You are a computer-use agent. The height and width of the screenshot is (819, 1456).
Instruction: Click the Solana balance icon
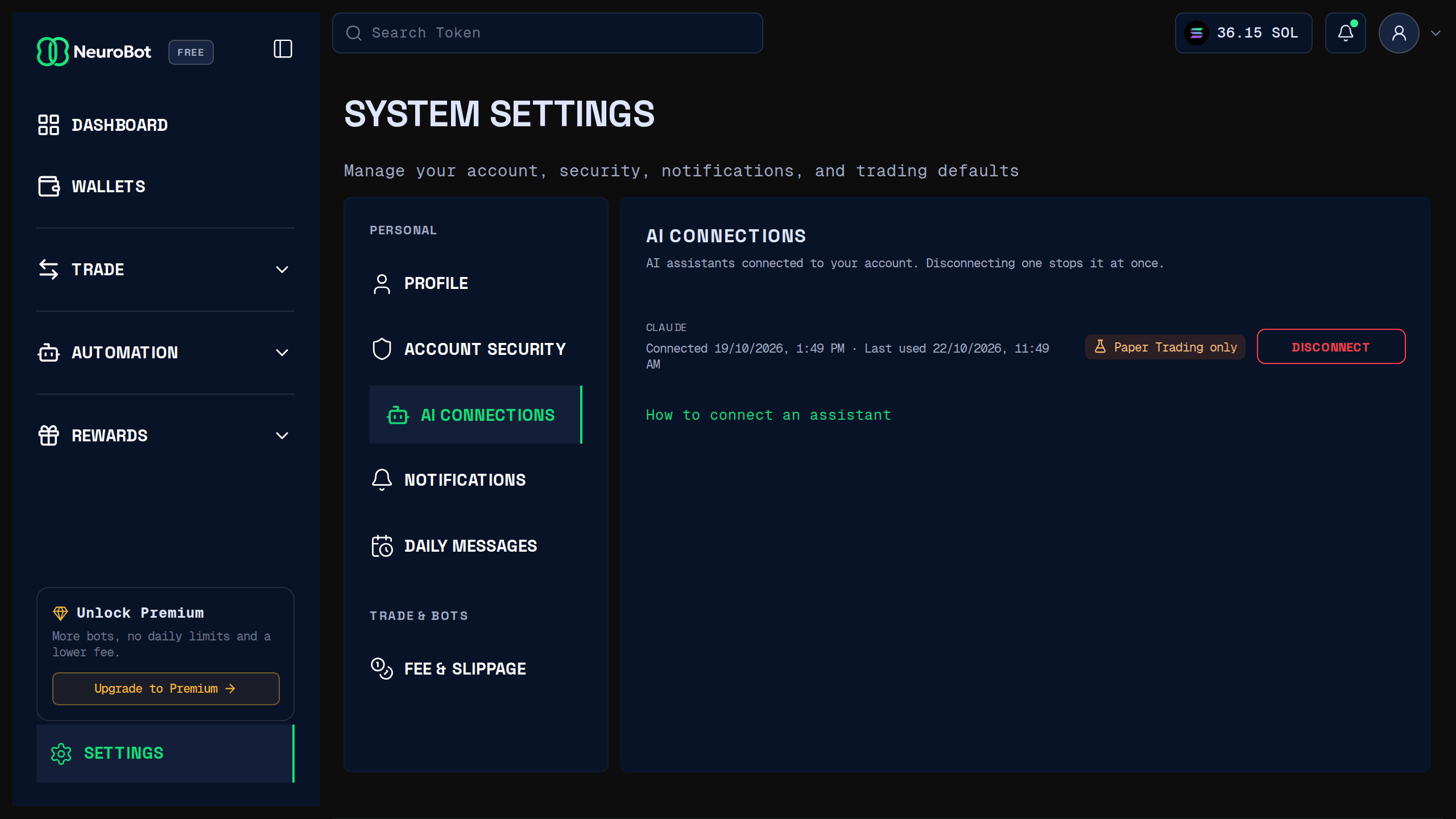(x=1197, y=33)
